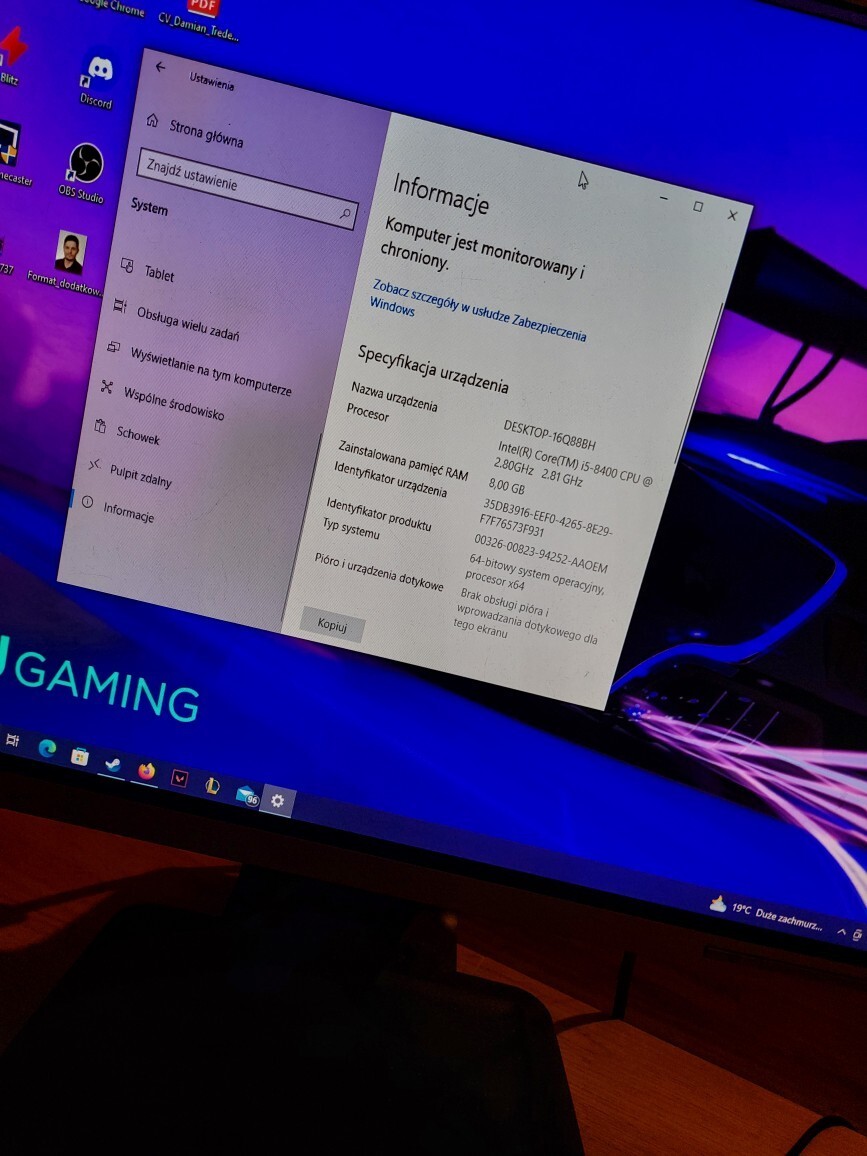Maximize the Settings window
Viewport: 867px width, 1156px height.
698,206
